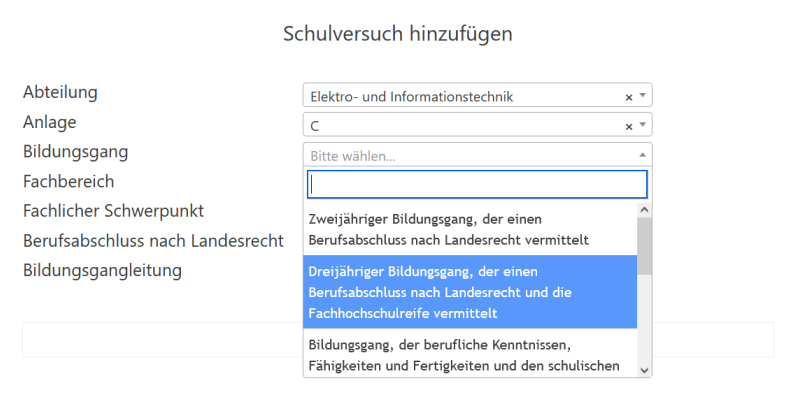Click the Anlage combo box showing C
The width and height of the screenshot is (785, 401).
[477, 125]
